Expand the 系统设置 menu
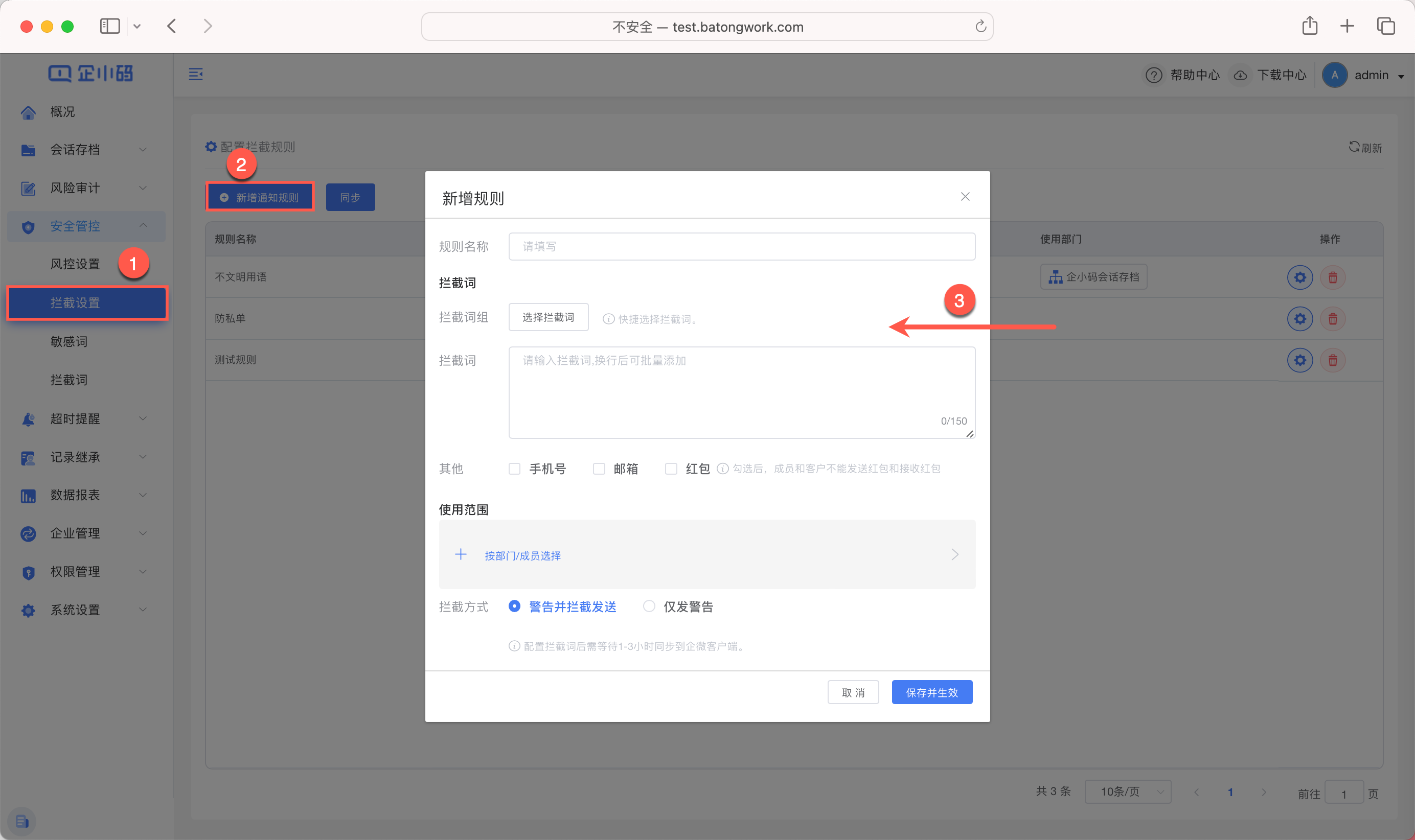 pyautogui.click(x=86, y=610)
